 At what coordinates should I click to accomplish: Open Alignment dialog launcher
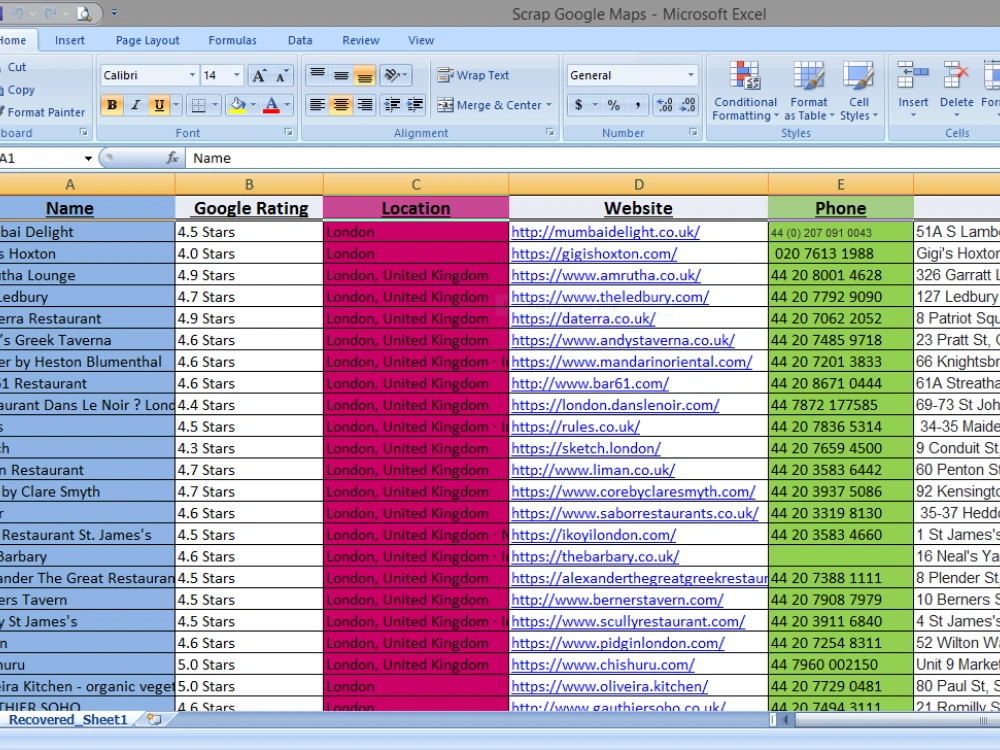[x=550, y=133]
